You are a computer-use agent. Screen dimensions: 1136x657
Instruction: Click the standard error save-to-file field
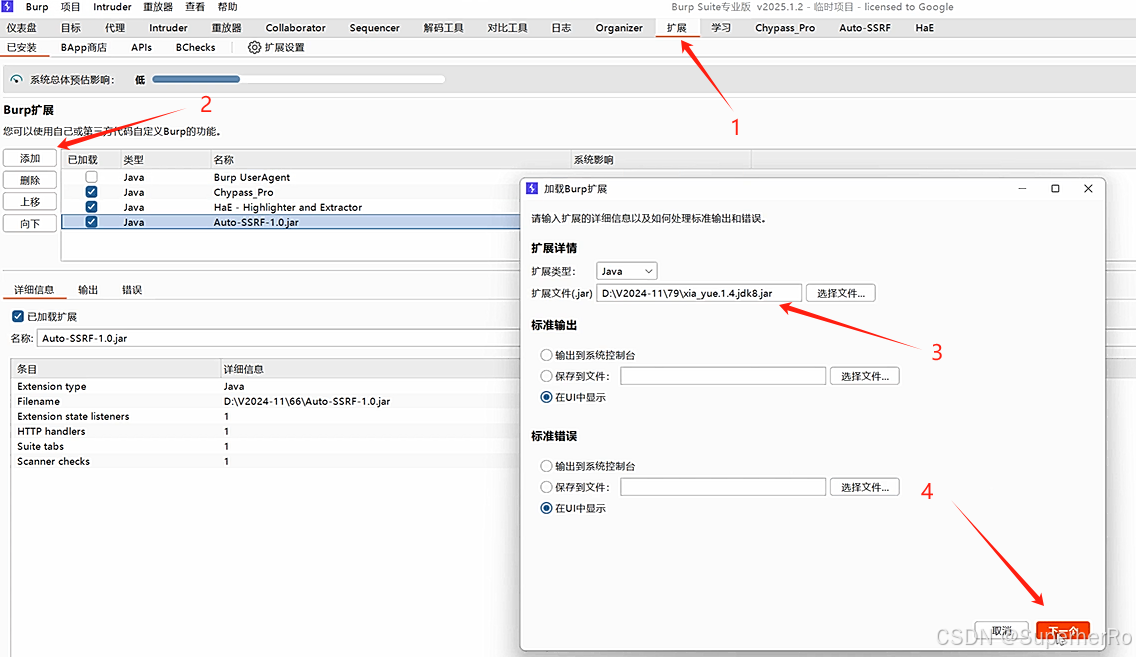723,487
